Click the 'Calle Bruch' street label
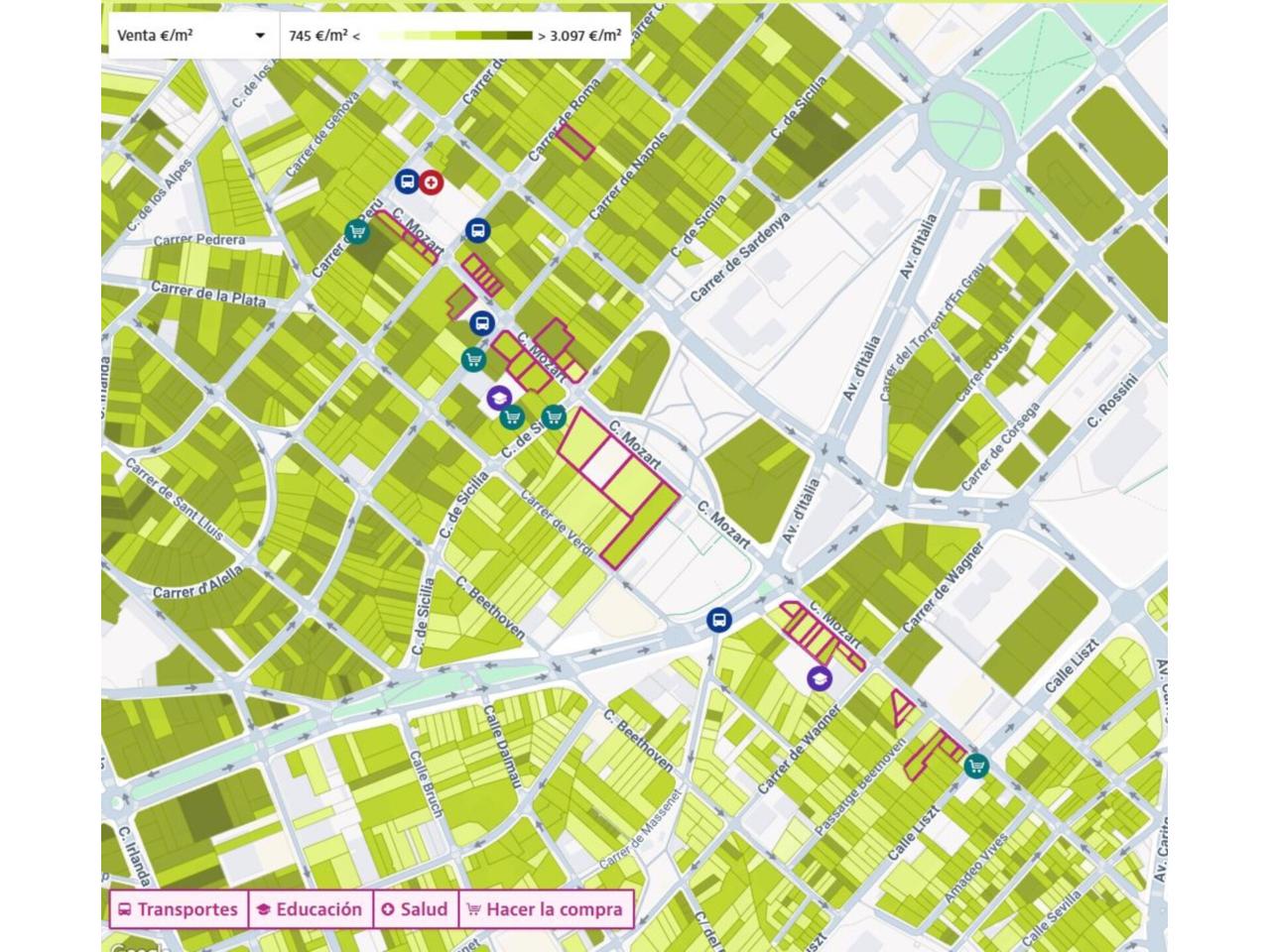This screenshot has height=952, width=1270. 426,782
